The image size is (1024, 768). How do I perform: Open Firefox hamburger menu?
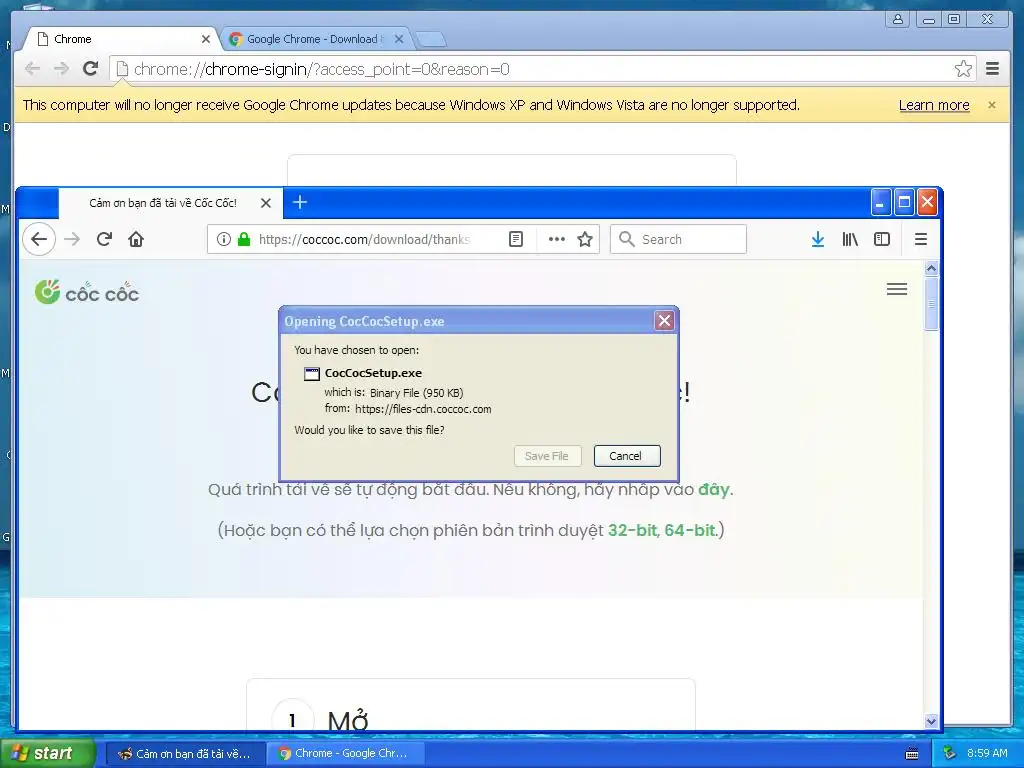point(921,239)
